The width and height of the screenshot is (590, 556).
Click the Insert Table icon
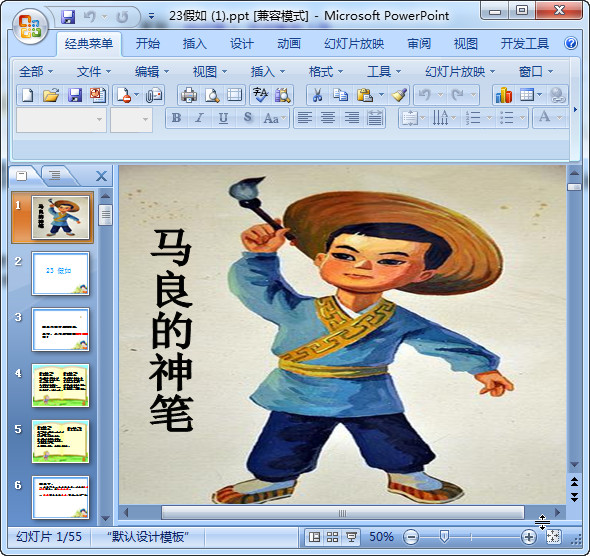coord(527,95)
